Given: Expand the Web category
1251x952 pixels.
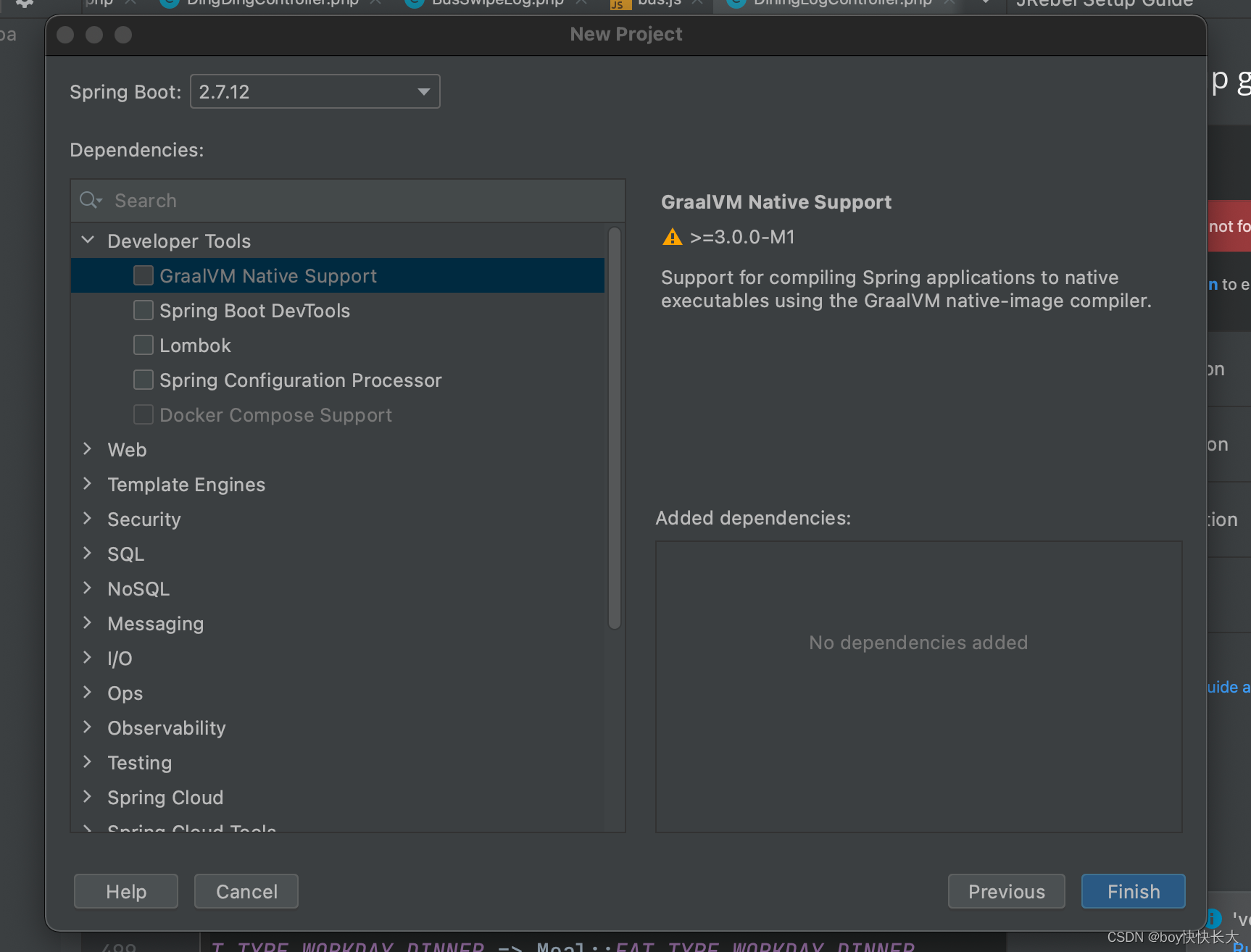Looking at the screenshot, I should pos(88,449).
